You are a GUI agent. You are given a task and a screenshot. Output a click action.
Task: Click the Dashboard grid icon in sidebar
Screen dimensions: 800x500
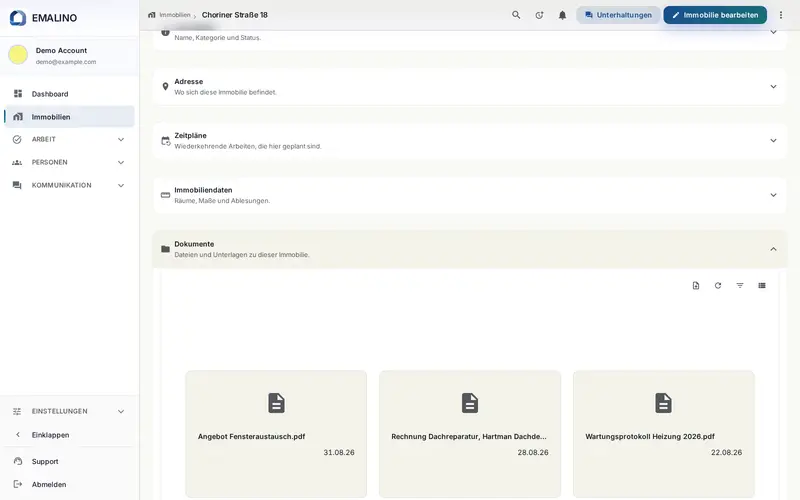tap(18, 93)
